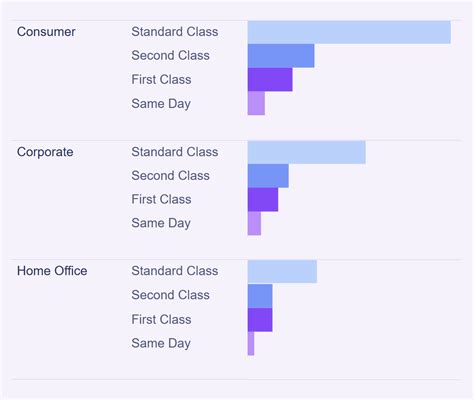Click the Corporate First Class bar

pos(263,200)
